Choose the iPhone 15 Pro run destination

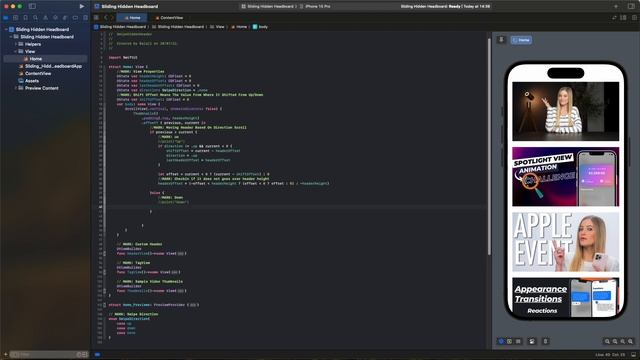coord(315,6)
